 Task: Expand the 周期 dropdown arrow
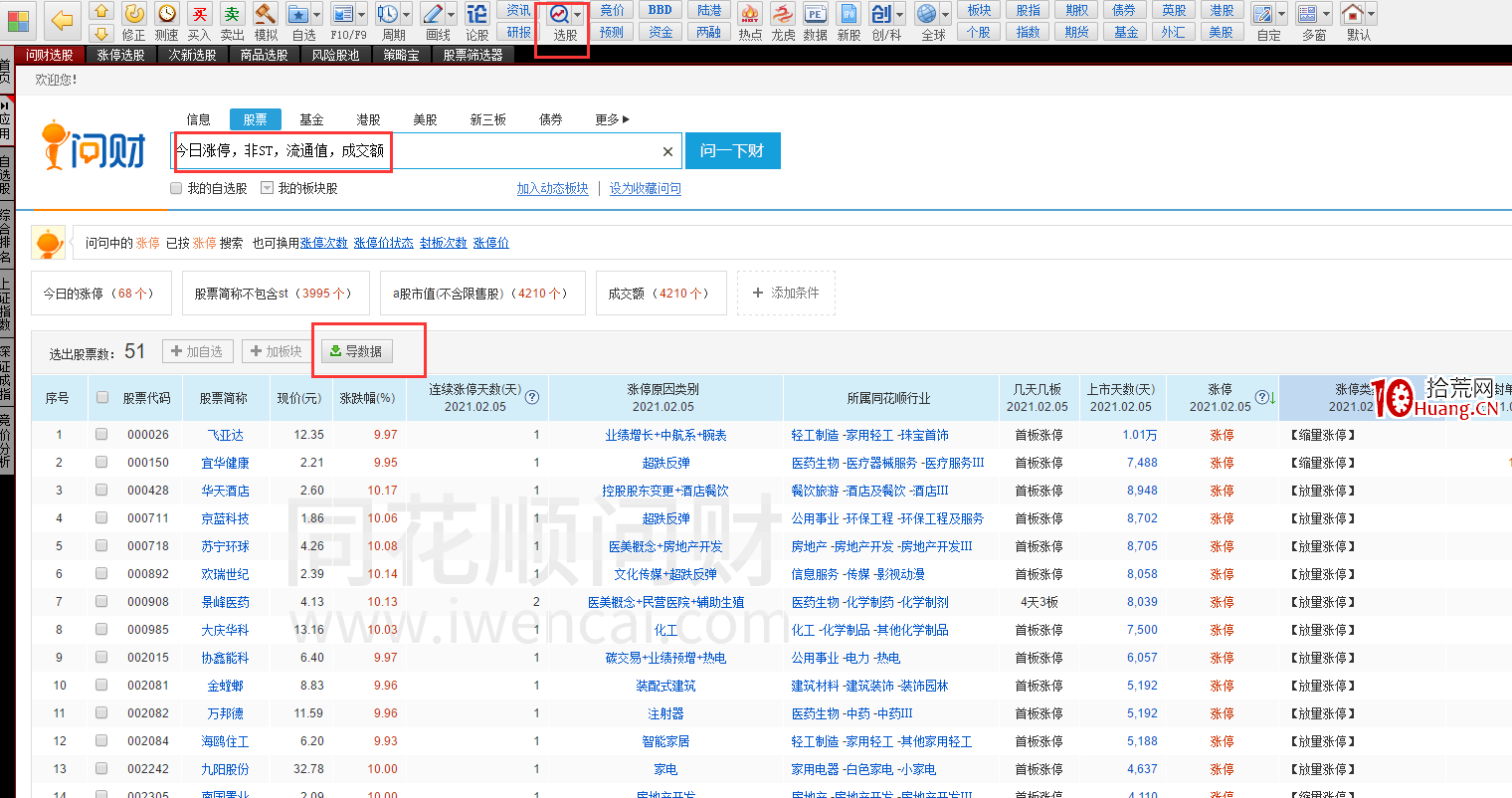(x=407, y=14)
